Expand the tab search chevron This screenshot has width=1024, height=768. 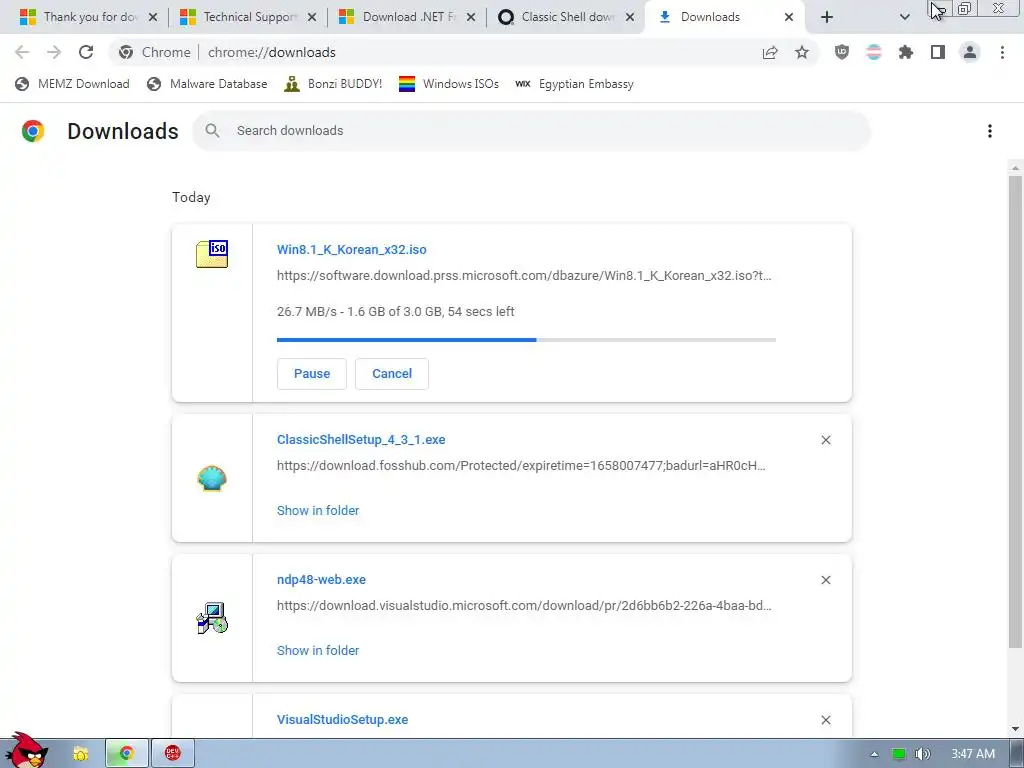[904, 17]
